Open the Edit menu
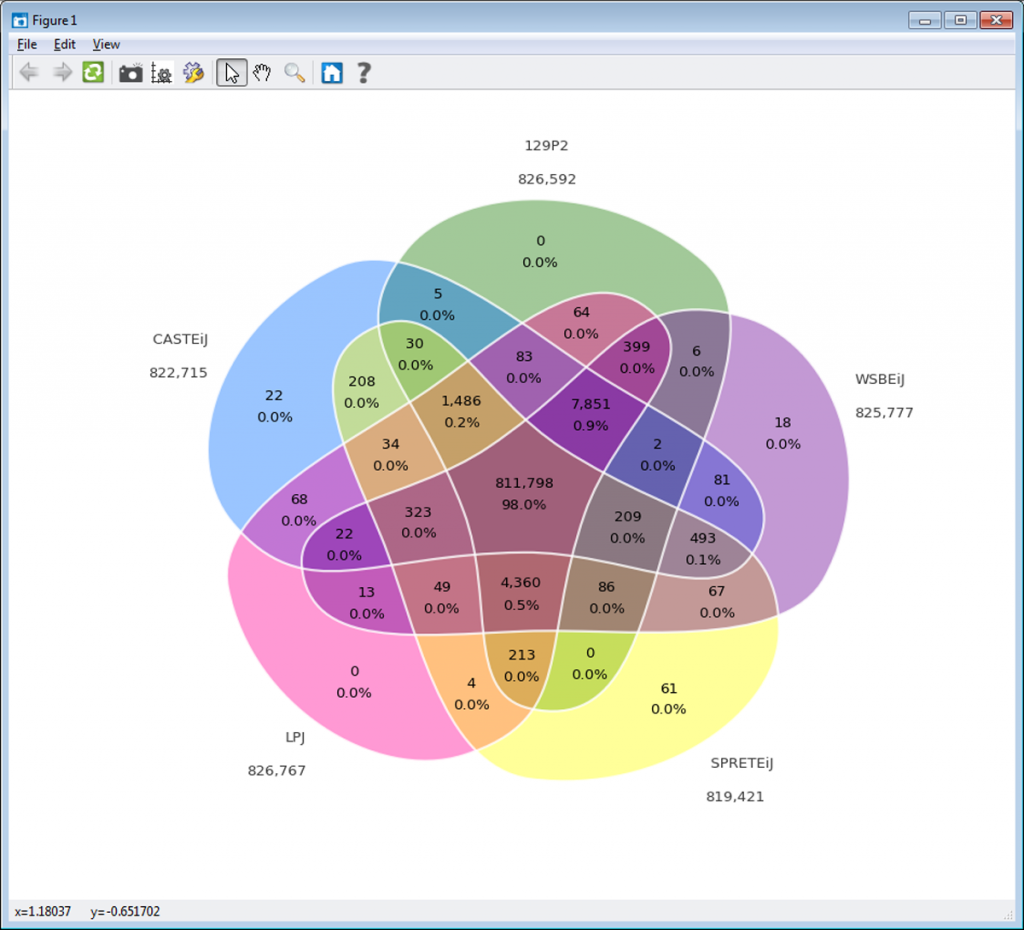 (x=64, y=44)
